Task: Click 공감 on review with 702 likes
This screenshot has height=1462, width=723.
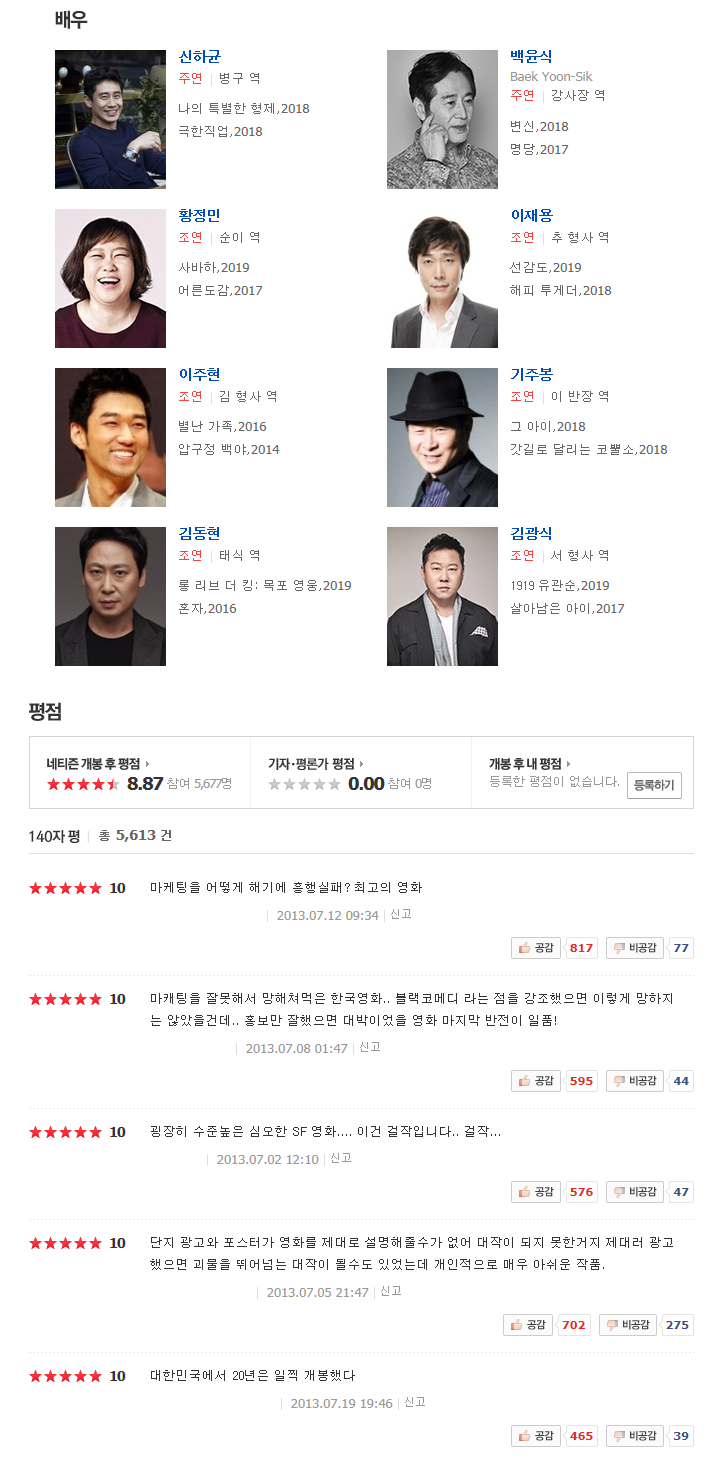Action: [x=528, y=1325]
